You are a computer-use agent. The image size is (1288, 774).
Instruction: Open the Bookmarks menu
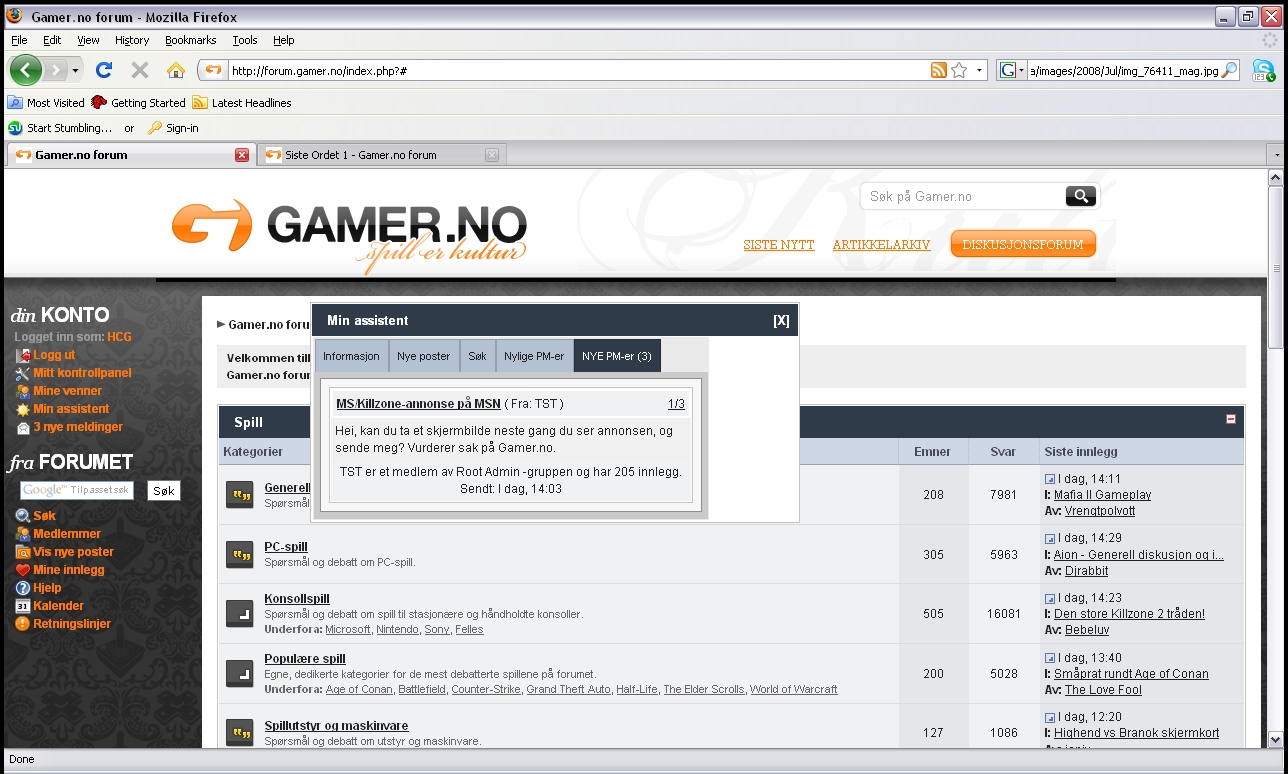[191, 40]
